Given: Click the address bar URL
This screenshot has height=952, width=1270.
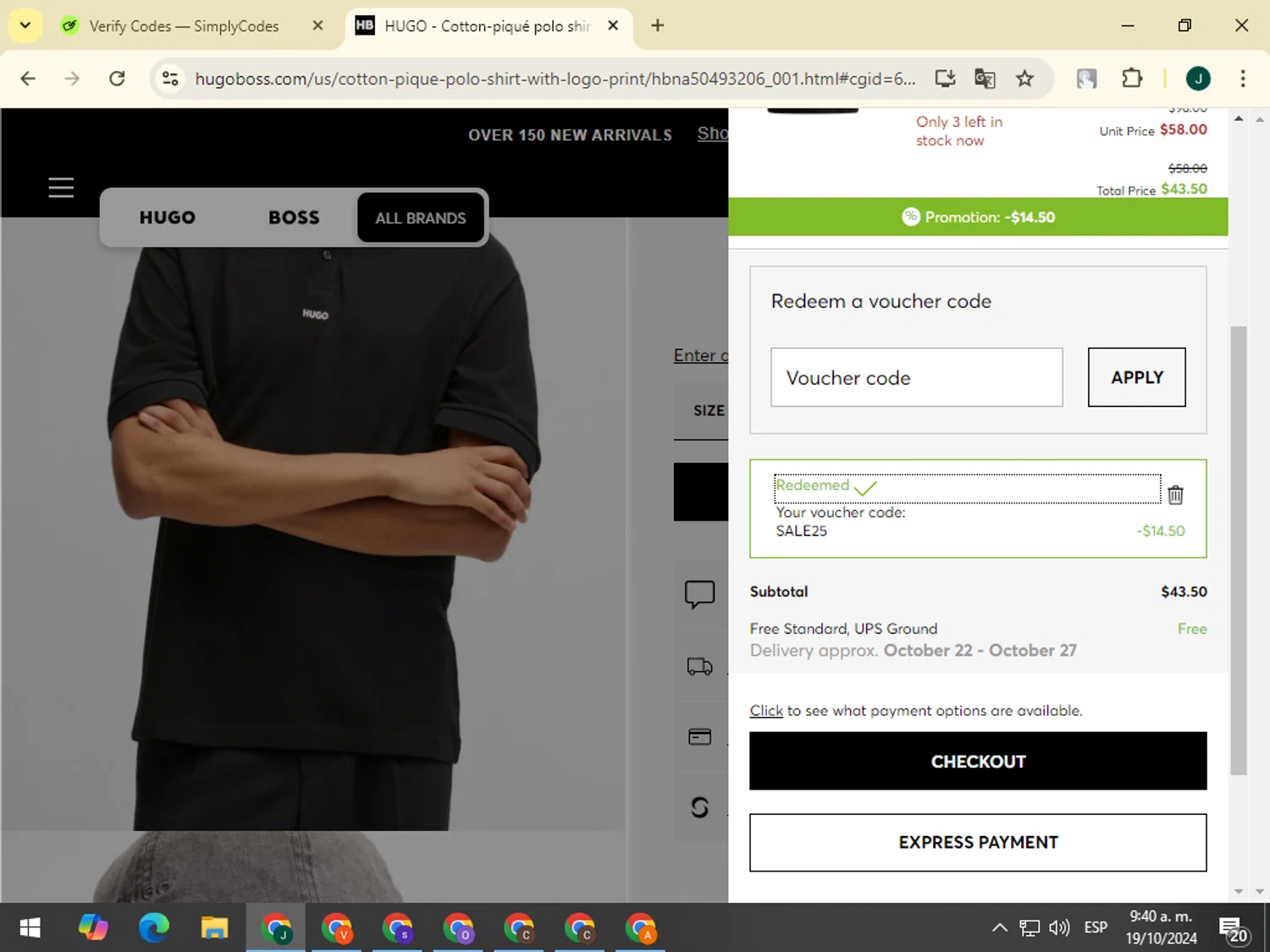Looking at the screenshot, I should click(x=555, y=79).
